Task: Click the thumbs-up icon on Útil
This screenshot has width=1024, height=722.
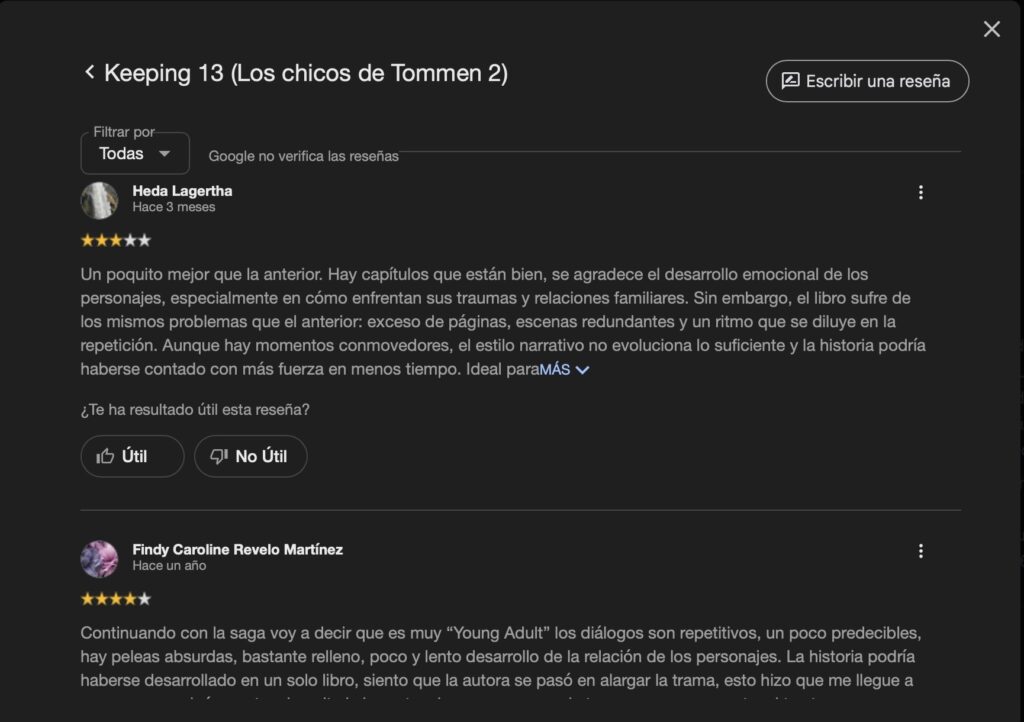Action: tap(105, 456)
